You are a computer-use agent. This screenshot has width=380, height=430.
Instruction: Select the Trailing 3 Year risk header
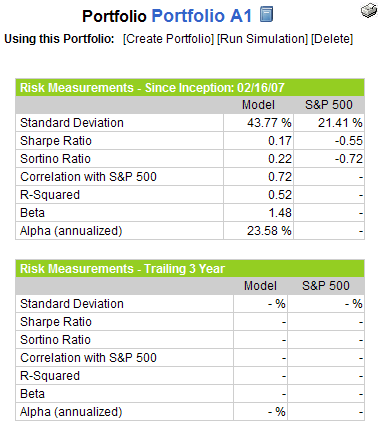coord(190,269)
